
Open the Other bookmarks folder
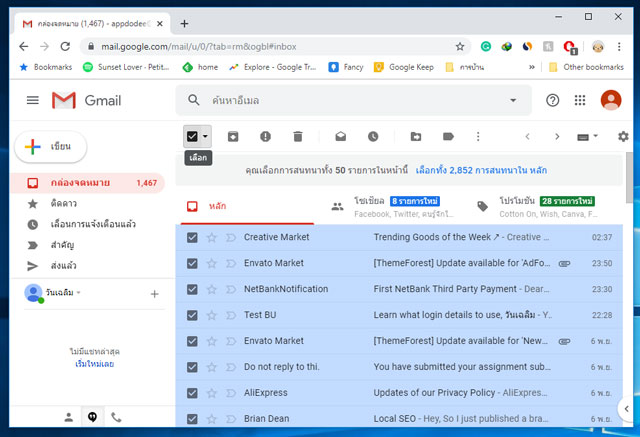click(587, 67)
